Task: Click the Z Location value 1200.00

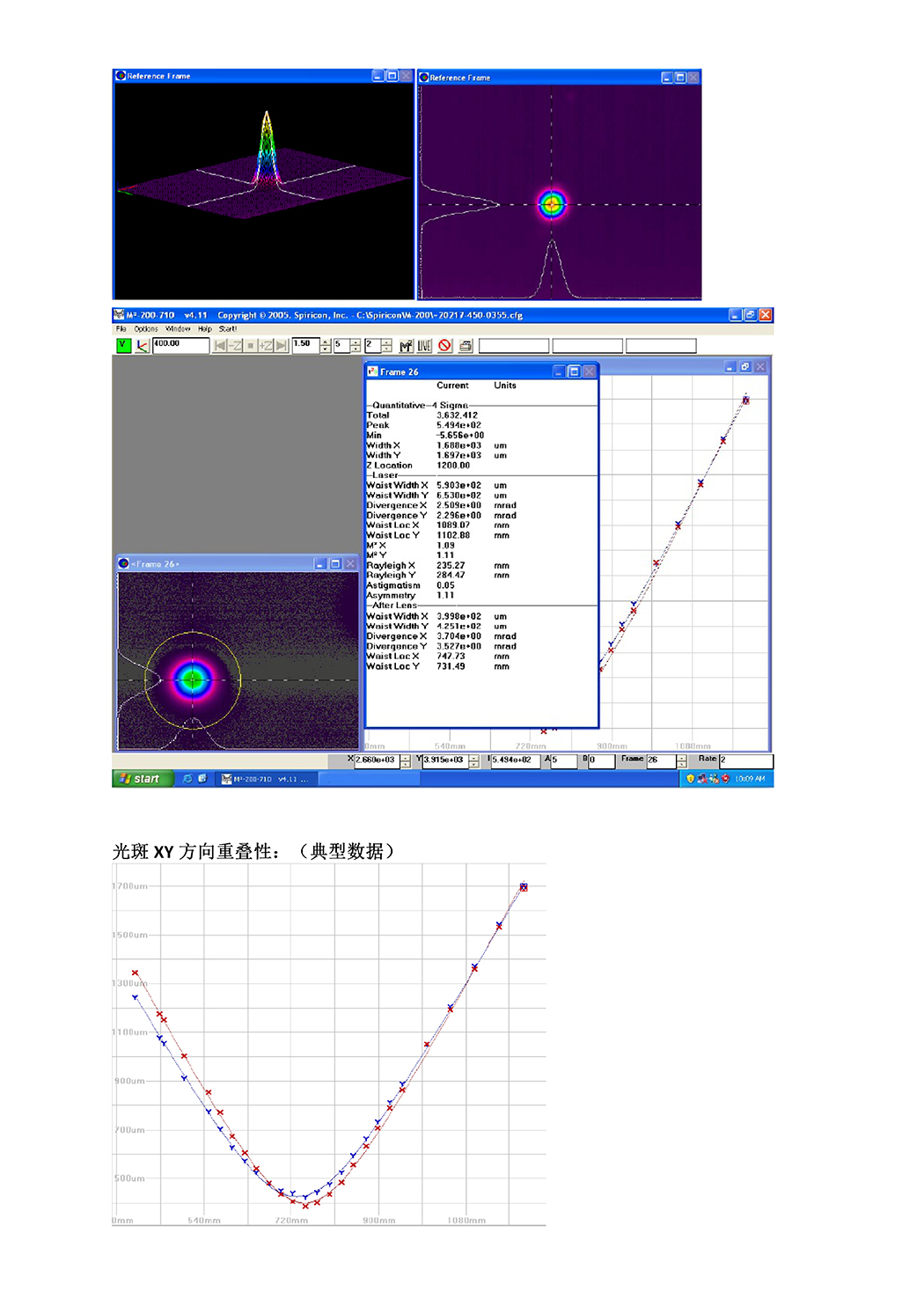Action: pyautogui.click(x=453, y=466)
